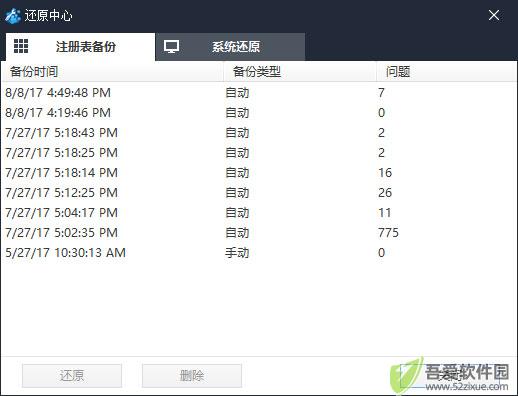The image size is (518, 396).
Task: Select backup from 8/8/17 4:19:46 PM
Action: point(259,113)
